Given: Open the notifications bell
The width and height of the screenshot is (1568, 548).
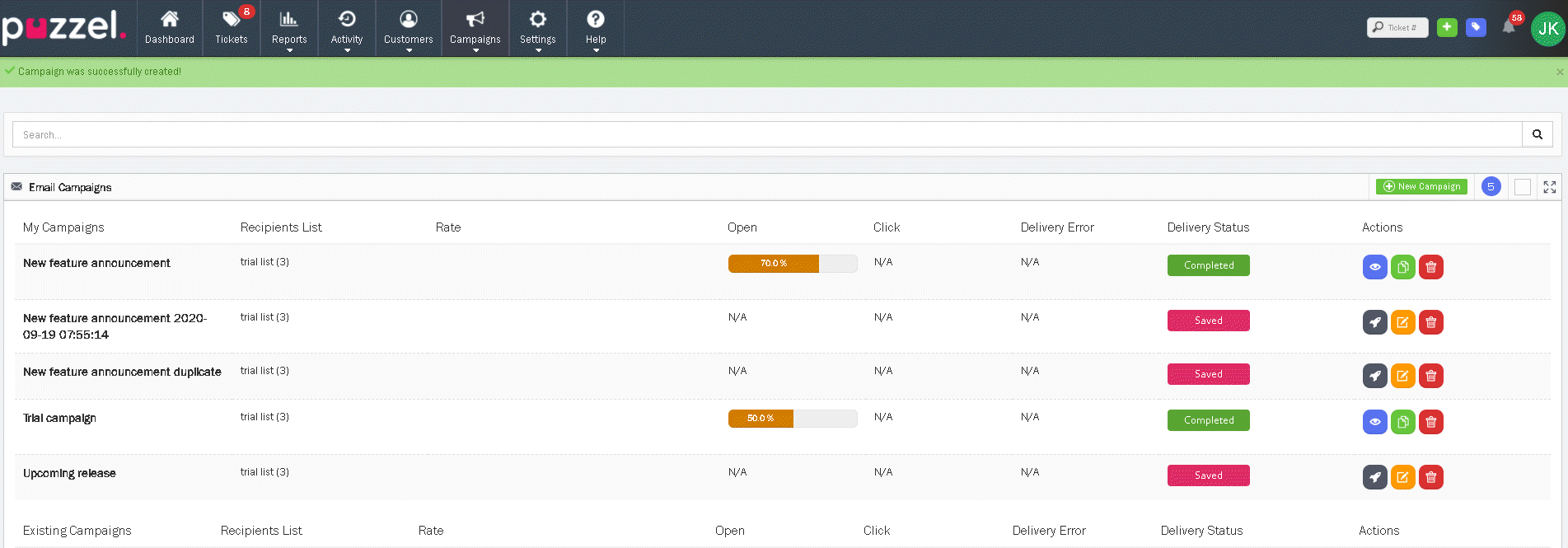Looking at the screenshot, I should [x=1508, y=27].
